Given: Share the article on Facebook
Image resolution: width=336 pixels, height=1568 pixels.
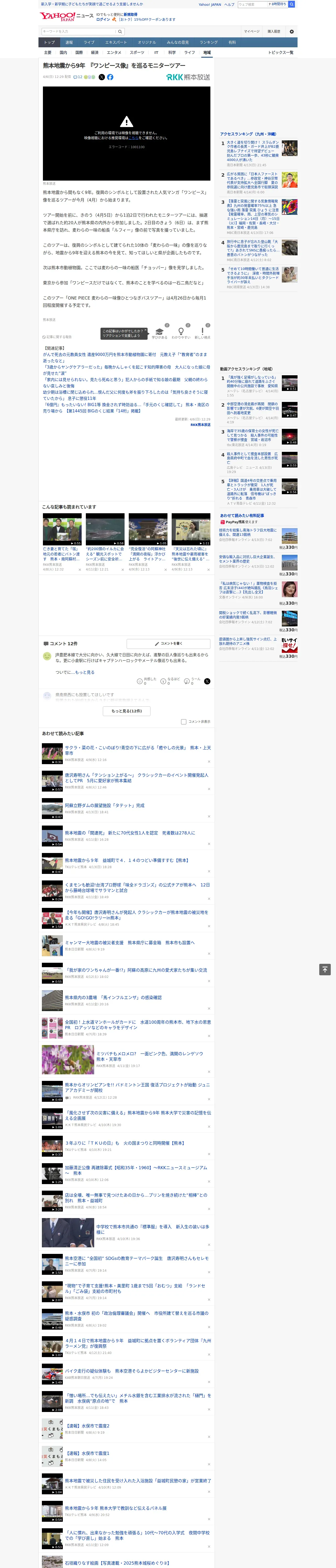Looking at the screenshot, I should tap(110, 77).
